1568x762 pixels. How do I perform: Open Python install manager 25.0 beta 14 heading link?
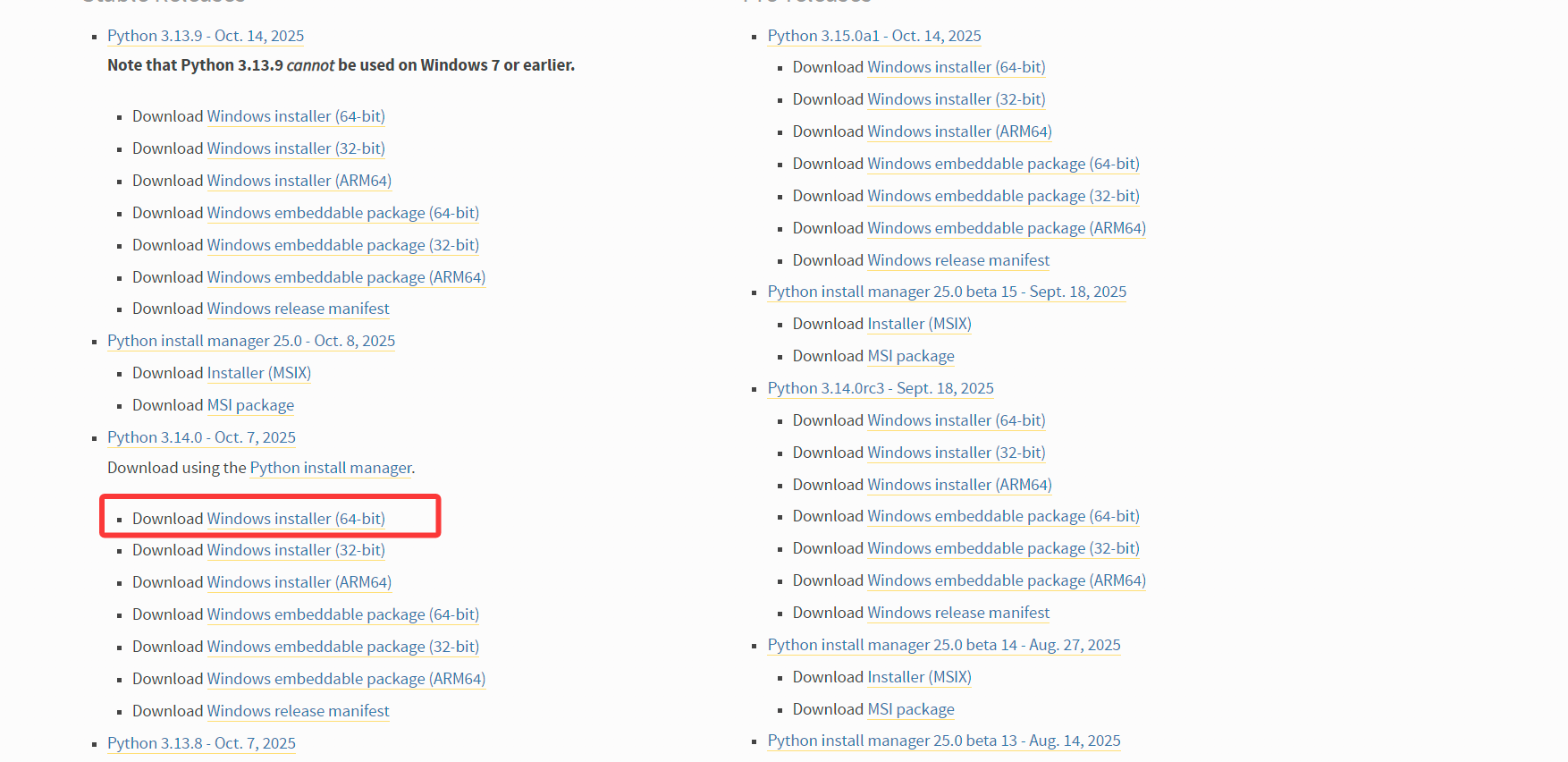pyautogui.click(x=944, y=645)
